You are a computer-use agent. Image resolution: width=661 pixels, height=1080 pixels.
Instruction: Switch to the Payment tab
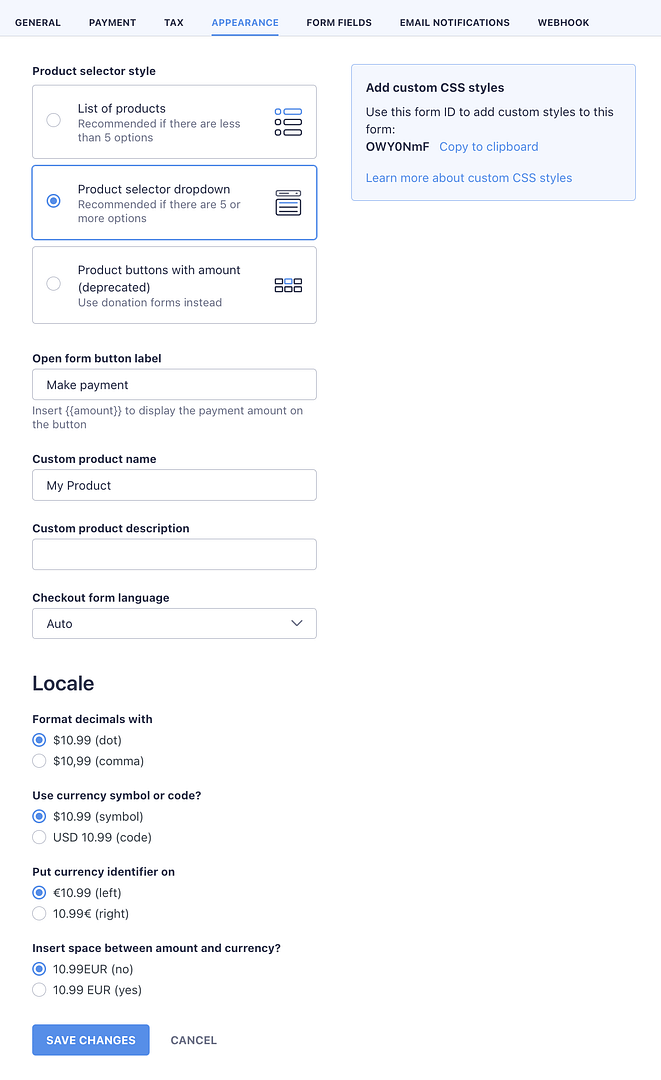[x=112, y=22]
